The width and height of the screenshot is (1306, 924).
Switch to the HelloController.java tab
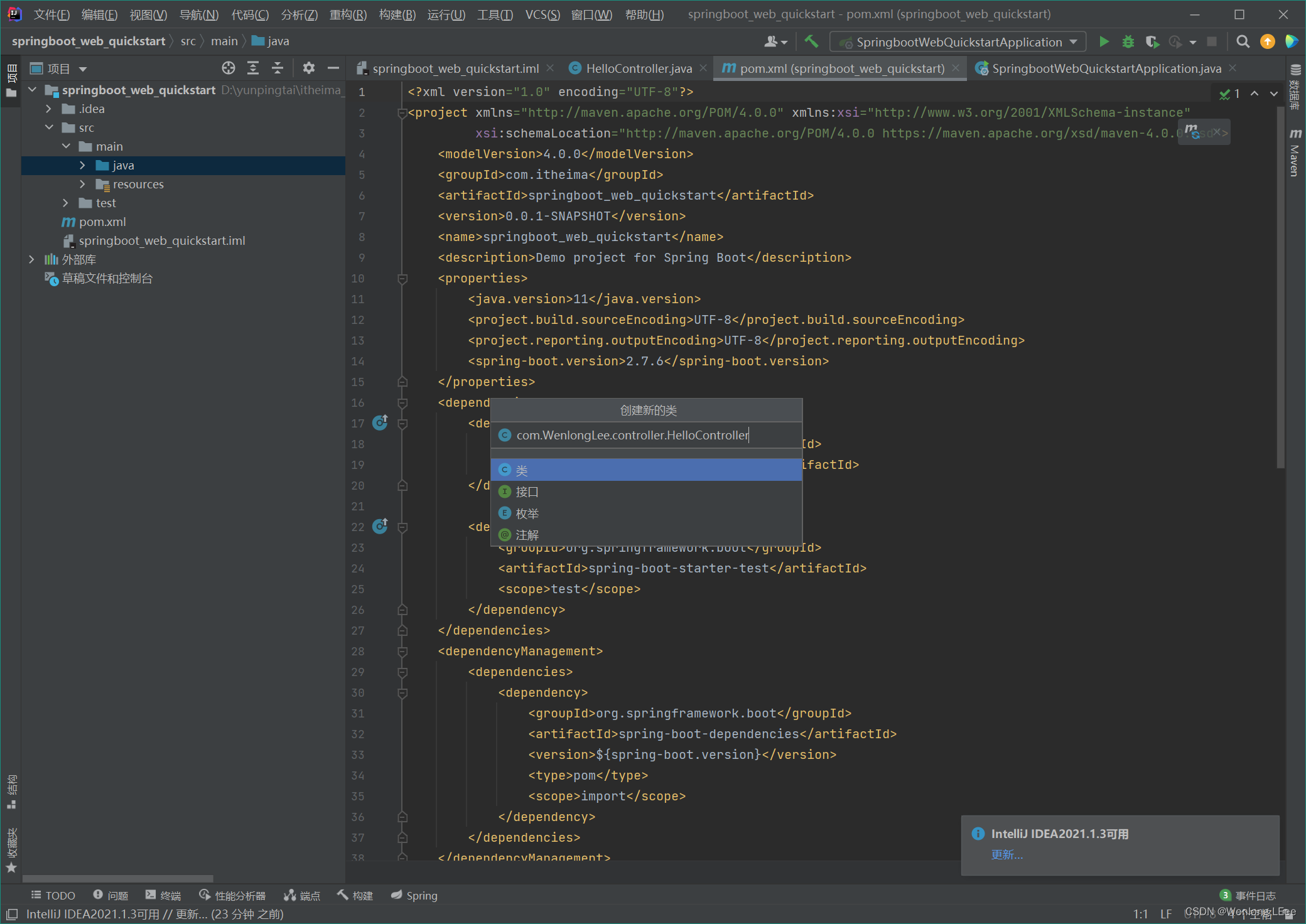pyautogui.click(x=638, y=68)
